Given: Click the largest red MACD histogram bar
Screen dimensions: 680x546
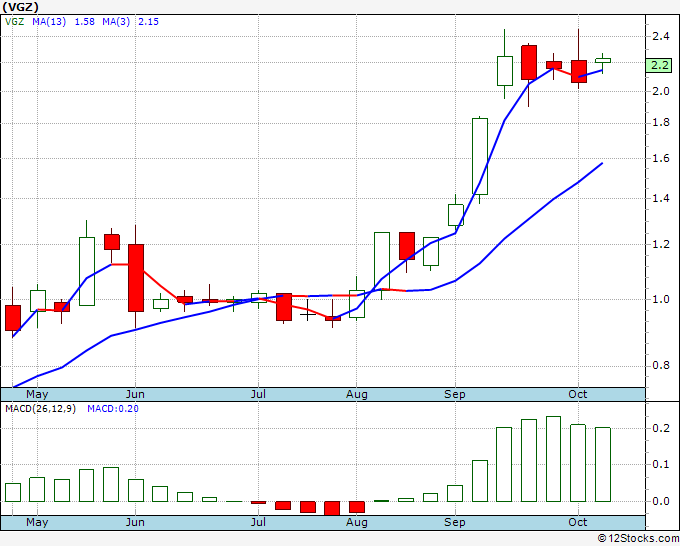Looking at the screenshot, I should click(x=332, y=508).
